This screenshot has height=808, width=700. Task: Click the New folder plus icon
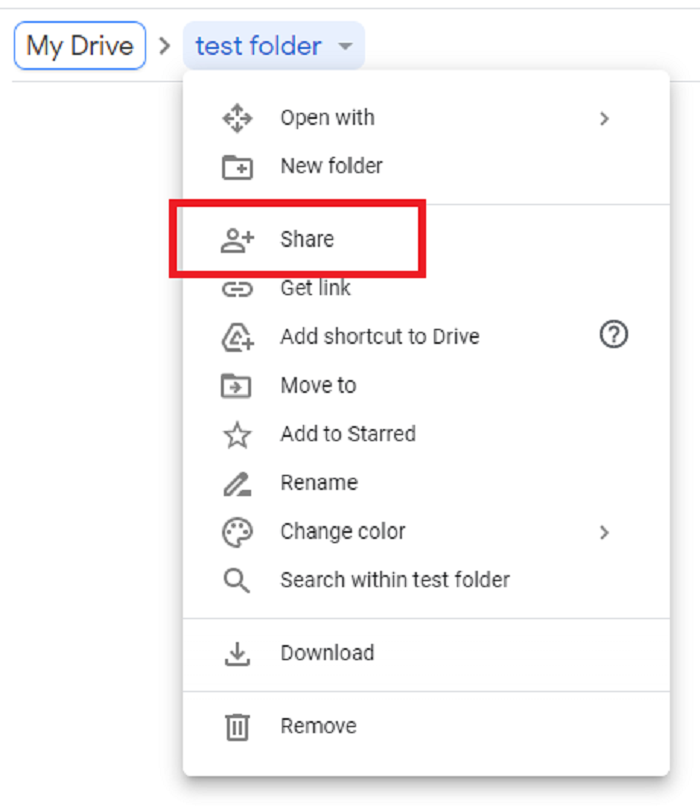[237, 167]
